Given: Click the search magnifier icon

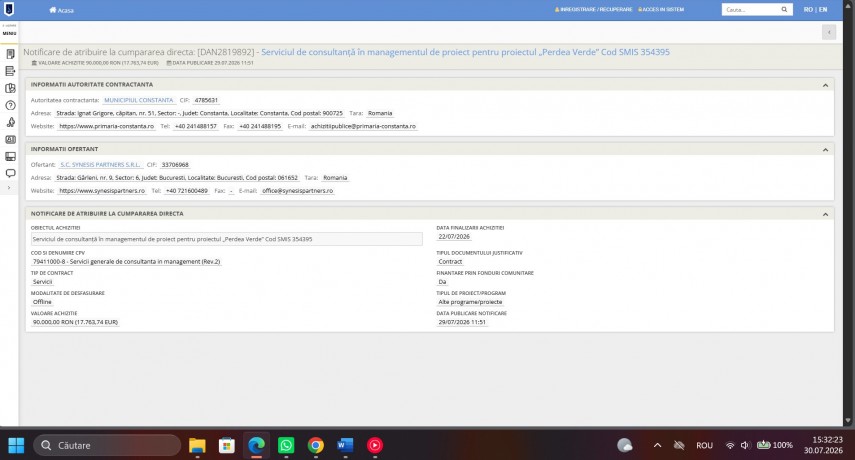Looking at the screenshot, I should coord(784,9).
